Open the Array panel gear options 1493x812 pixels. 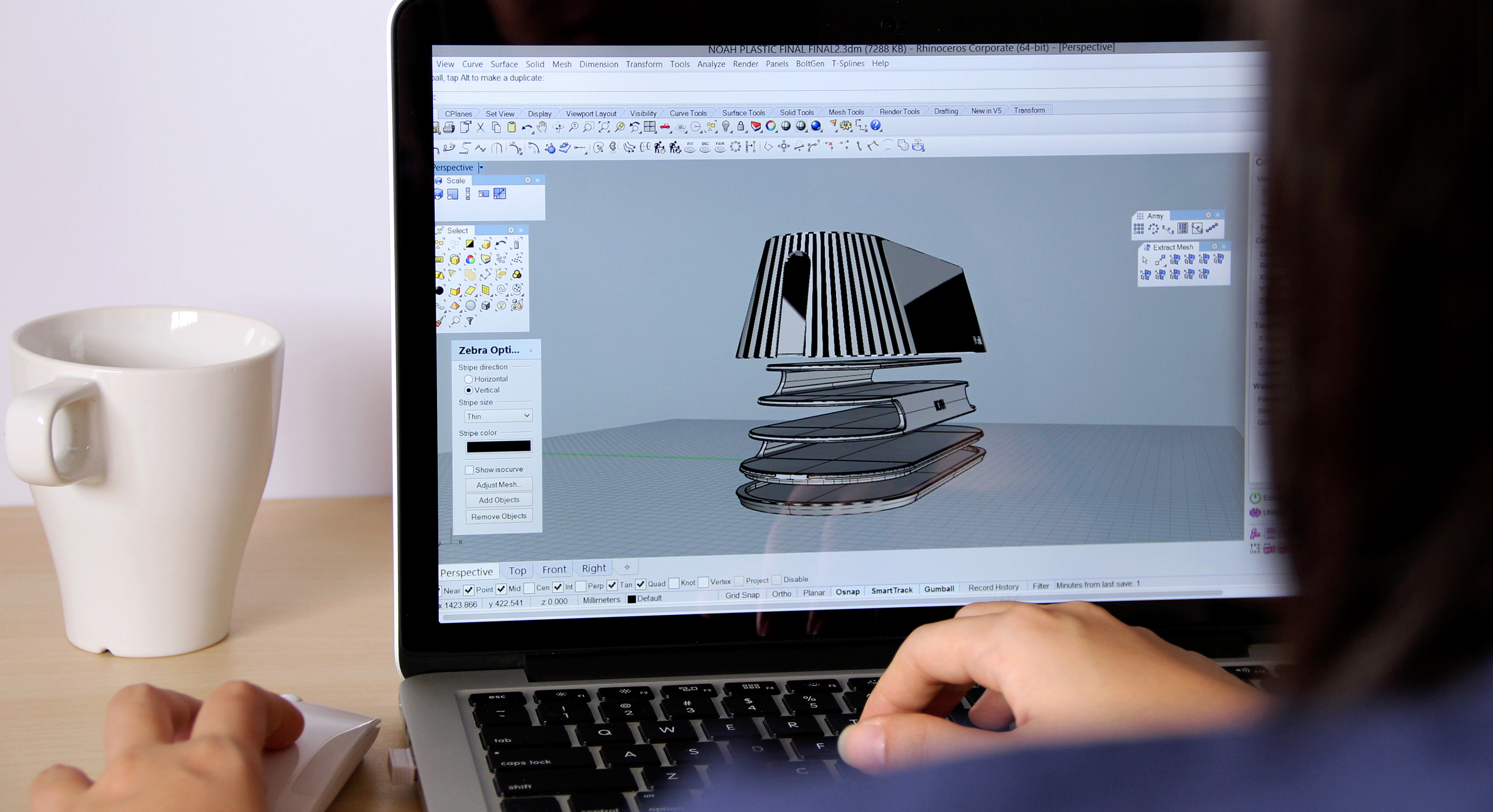1208,215
